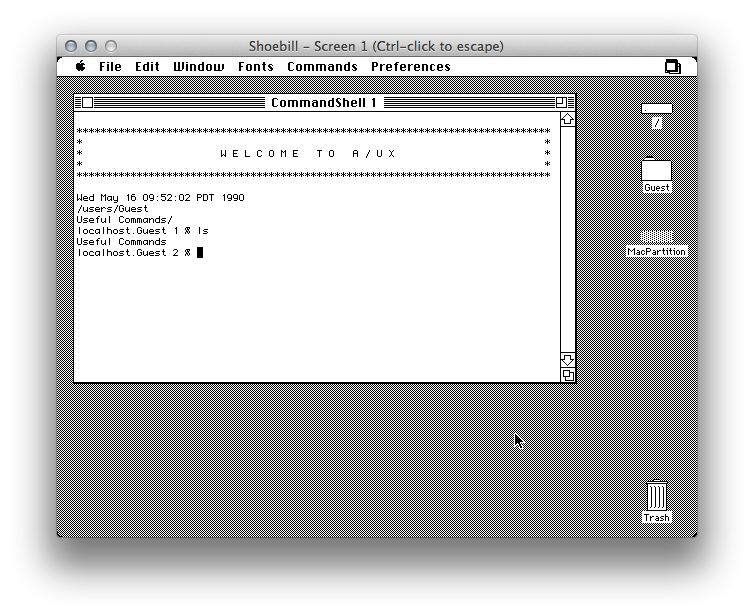Click the CommandShell 1 zoom box
This screenshot has height=616, width=754.
[x=561, y=102]
